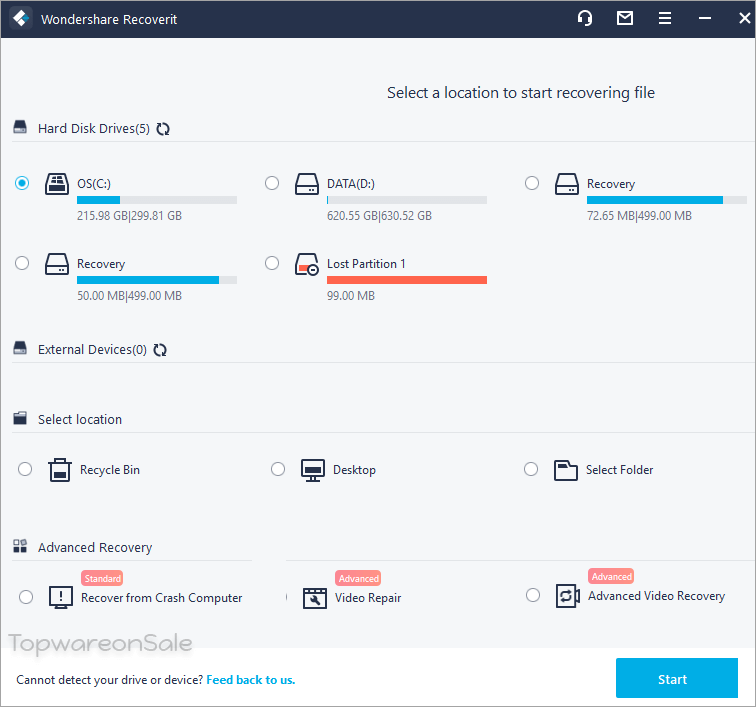Click the Select Folder icon
The height and width of the screenshot is (707, 756).
(566, 470)
